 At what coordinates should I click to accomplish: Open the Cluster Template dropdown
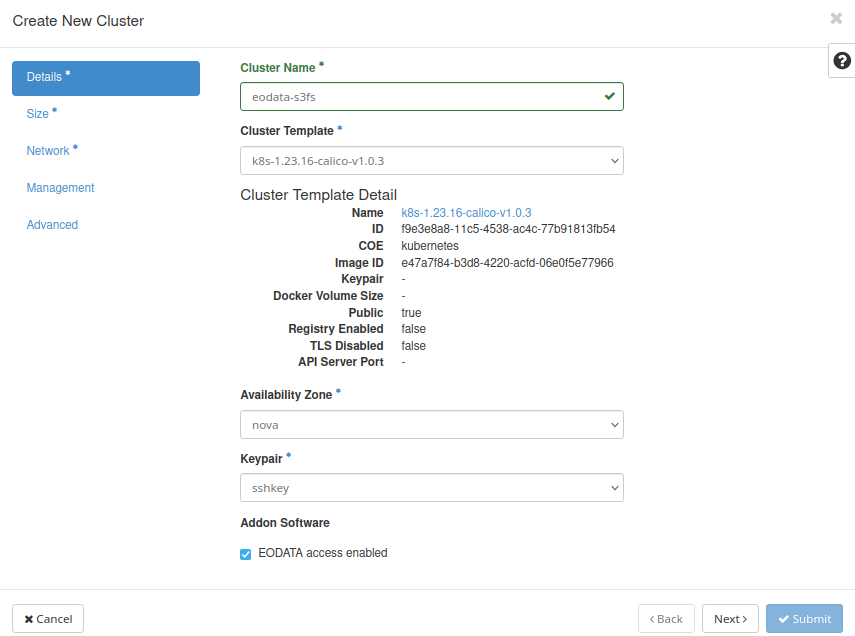point(431,160)
